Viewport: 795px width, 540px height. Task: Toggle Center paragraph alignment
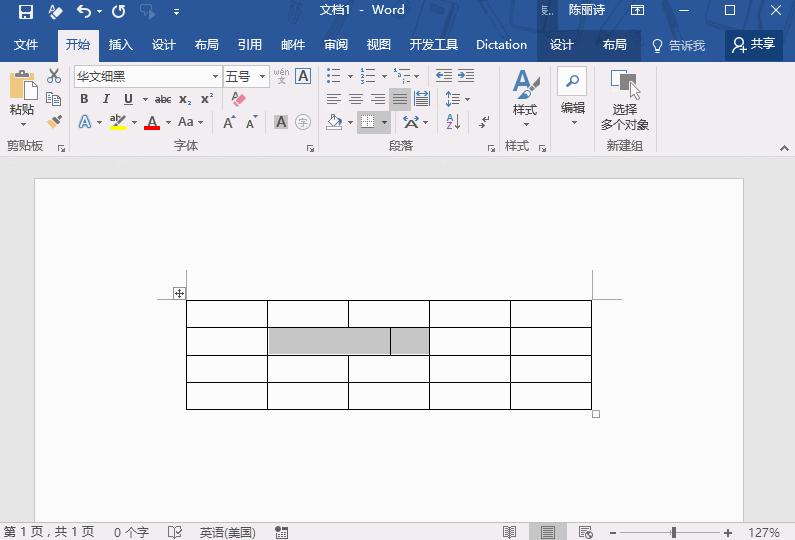[x=356, y=99]
